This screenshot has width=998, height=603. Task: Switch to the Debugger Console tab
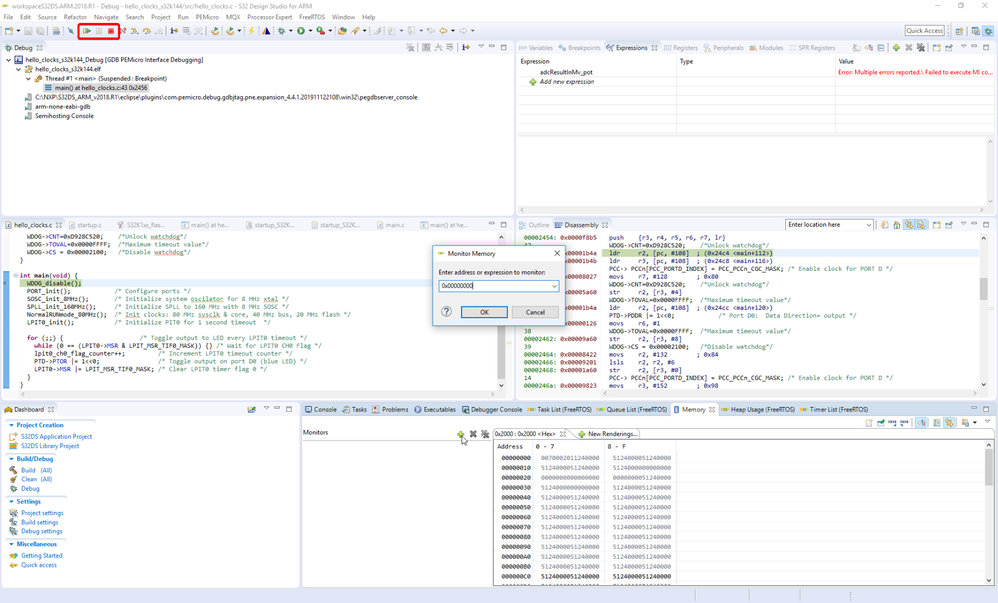coord(496,410)
